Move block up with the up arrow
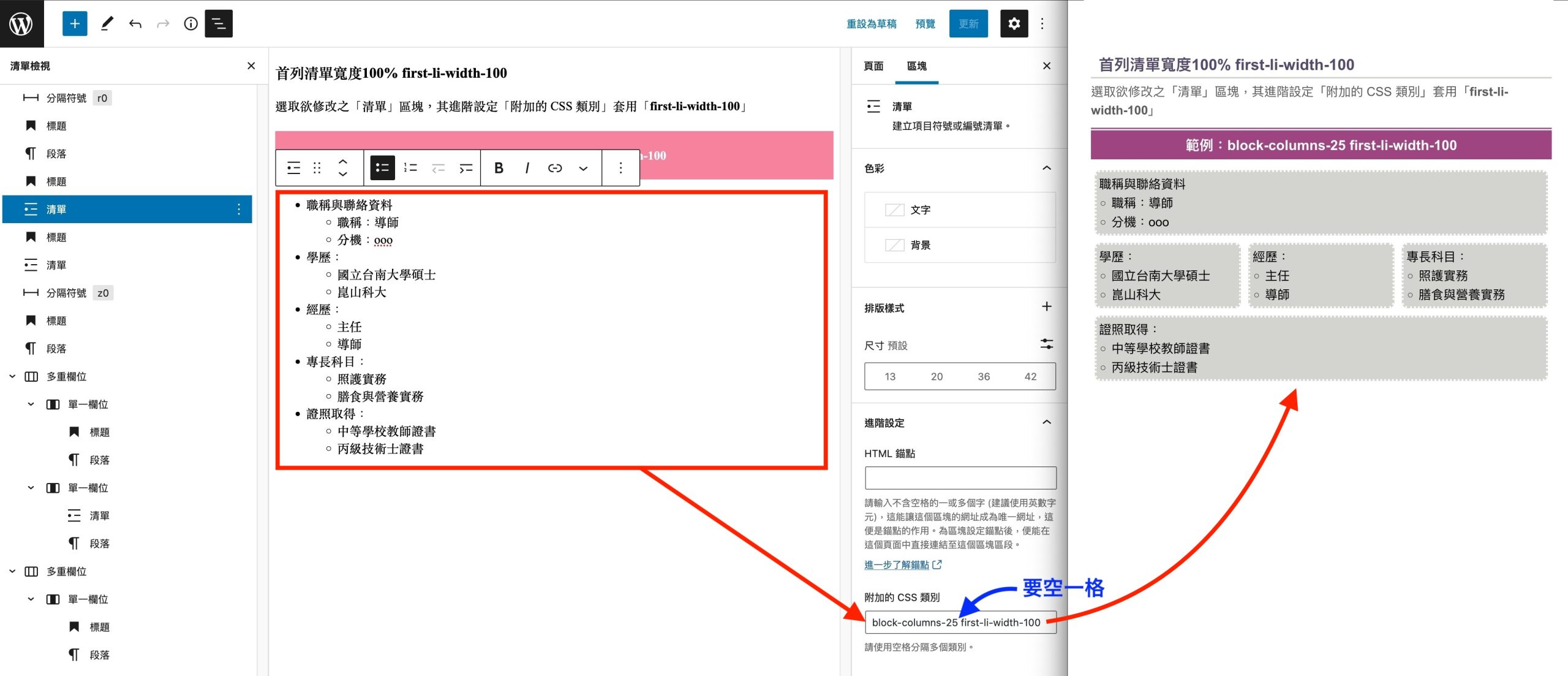Screen dimensions: 1568x676 click(343, 161)
